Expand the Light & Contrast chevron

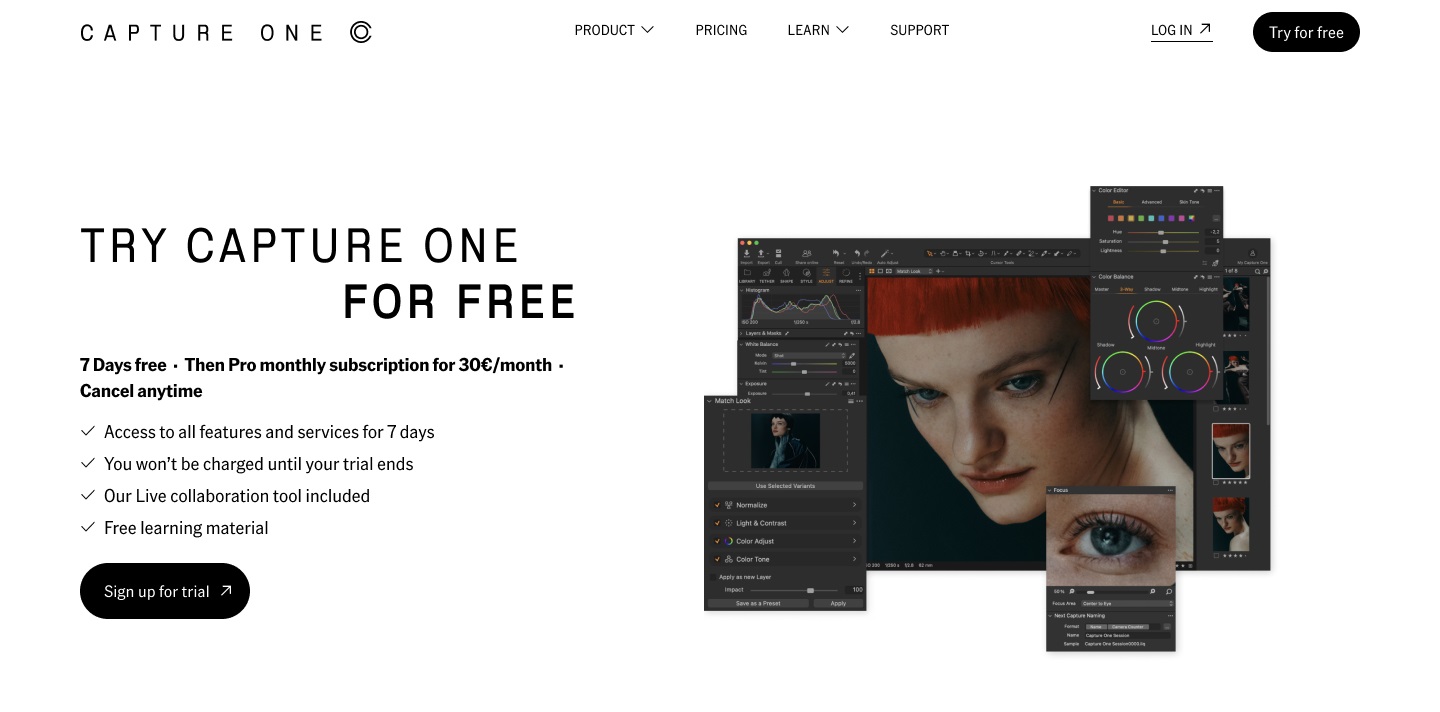tap(854, 523)
